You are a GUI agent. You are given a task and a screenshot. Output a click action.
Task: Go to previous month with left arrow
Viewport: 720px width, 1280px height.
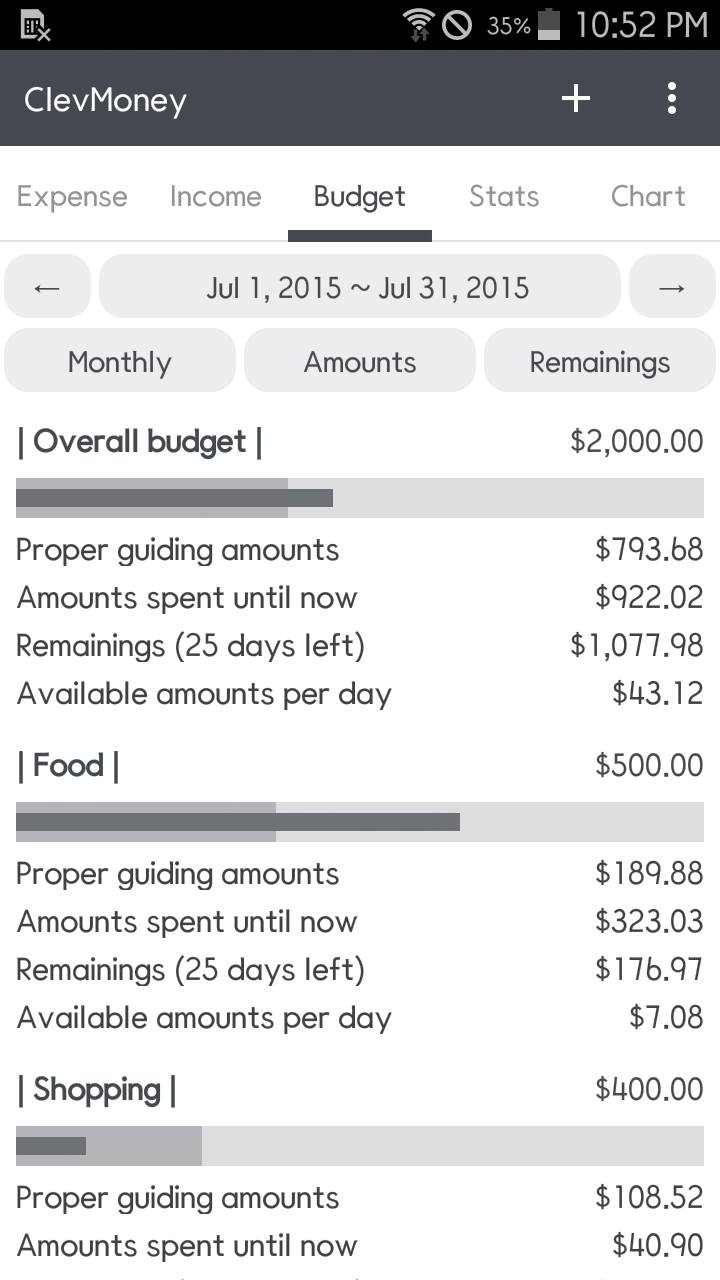47,288
